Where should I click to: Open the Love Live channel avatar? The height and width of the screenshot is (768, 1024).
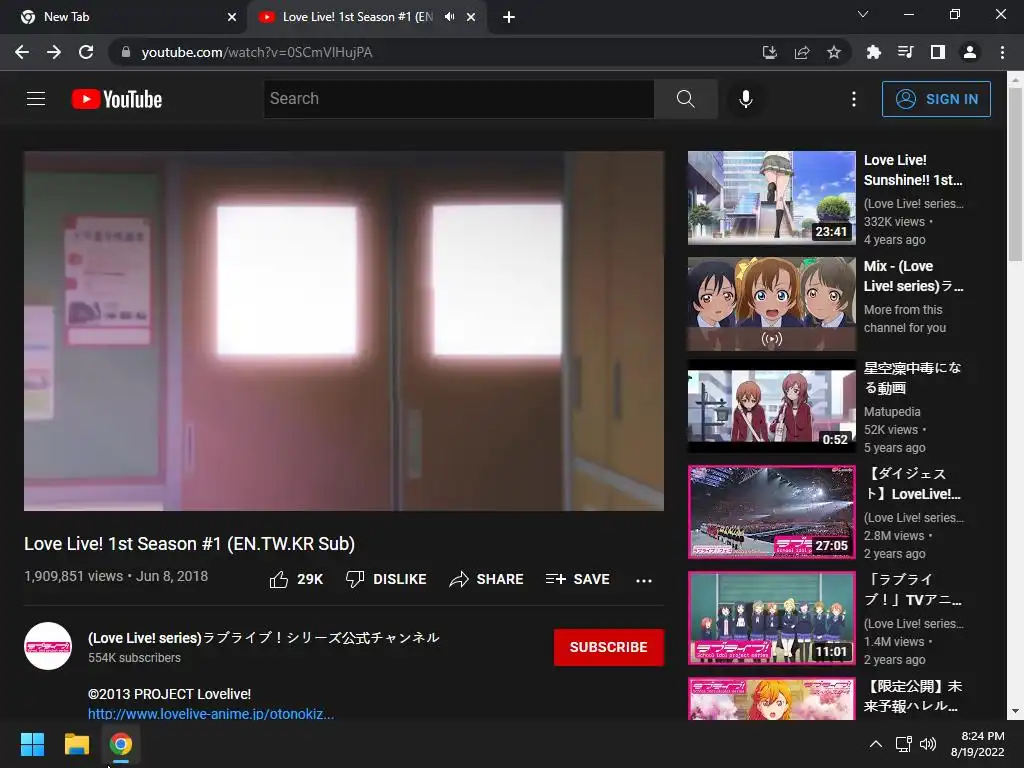48,646
